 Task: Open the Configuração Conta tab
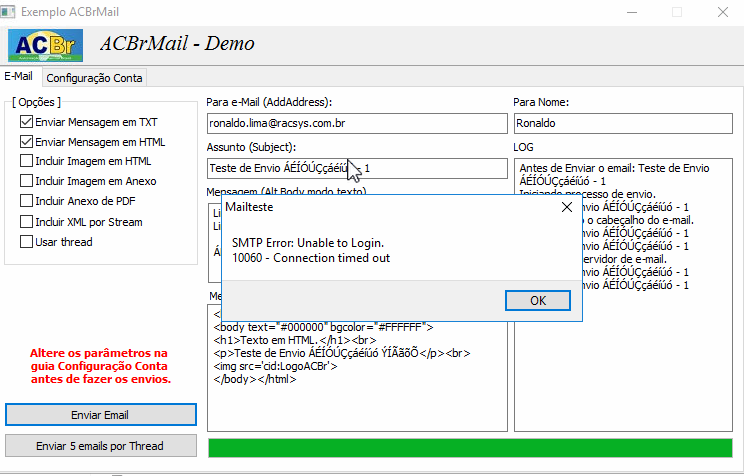tap(94, 78)
